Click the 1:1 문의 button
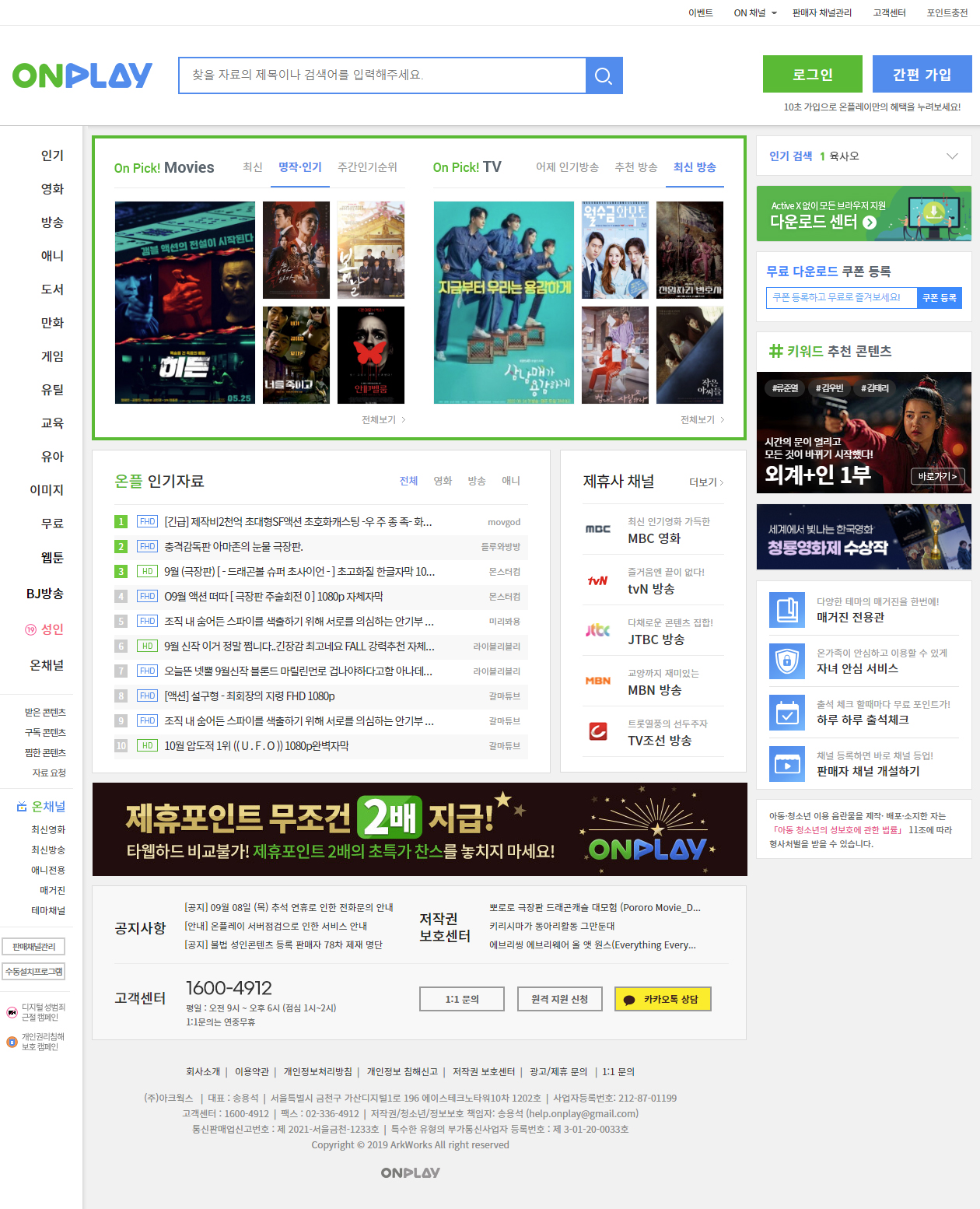Screen dimensions: 980x1209 [462, 999]
